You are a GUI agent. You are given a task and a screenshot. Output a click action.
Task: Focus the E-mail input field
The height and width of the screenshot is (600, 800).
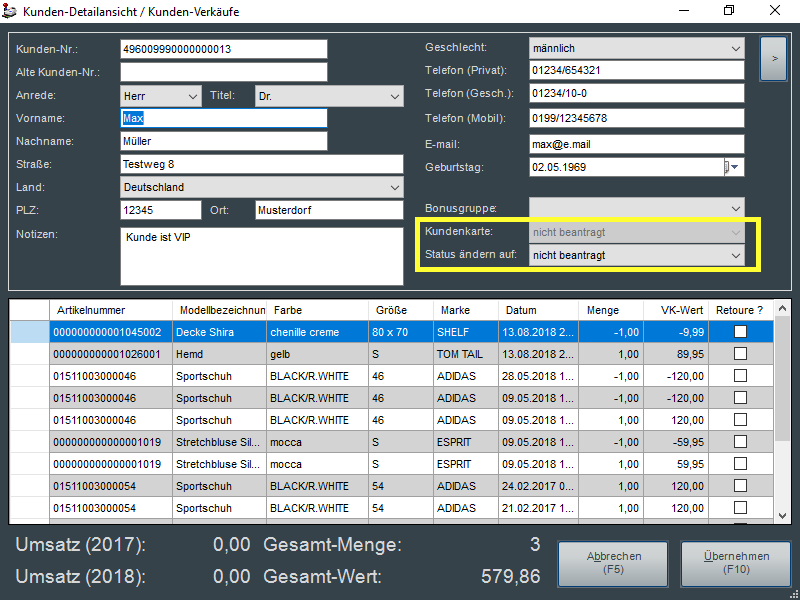[x=636, y=144]
